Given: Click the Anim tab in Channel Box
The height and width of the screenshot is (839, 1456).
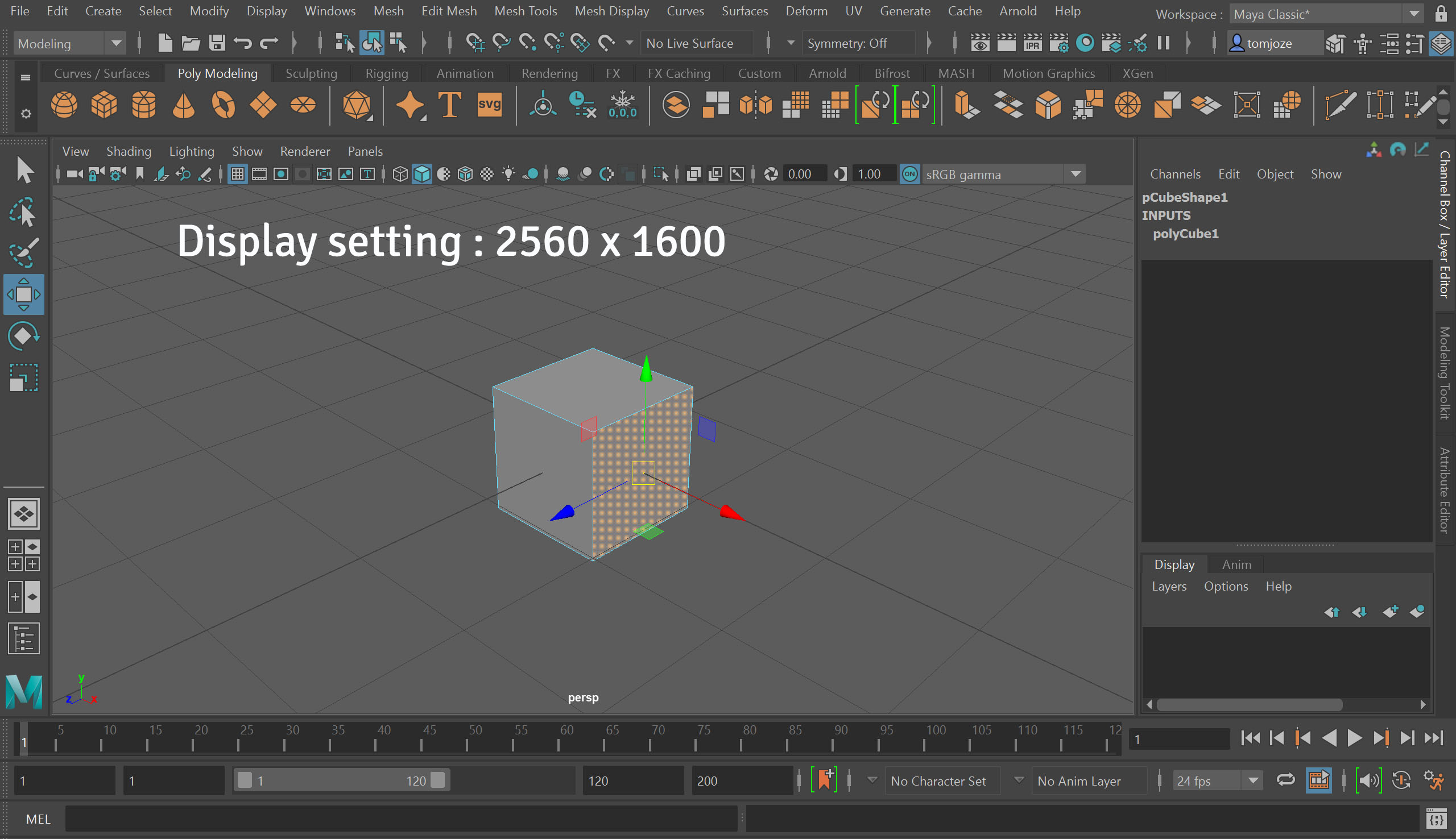Looking at the screenshot, I should tap(1235, 564).
